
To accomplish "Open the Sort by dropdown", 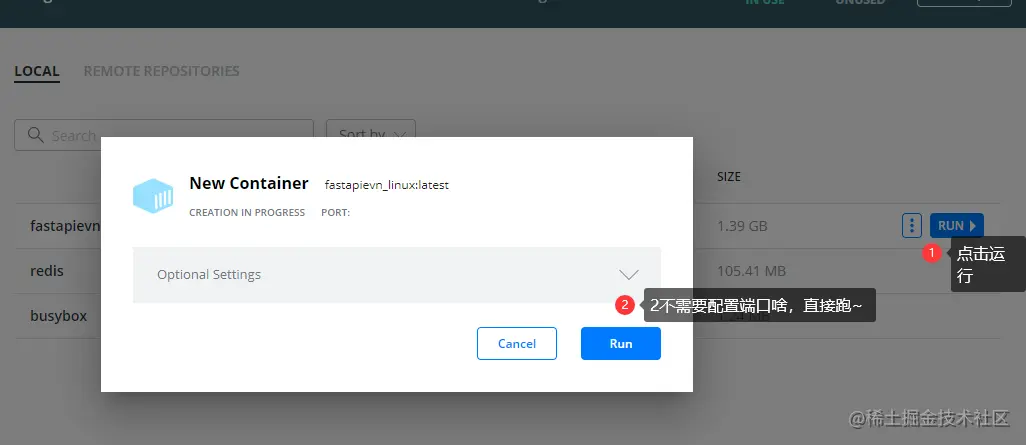I will click(370, 135).
